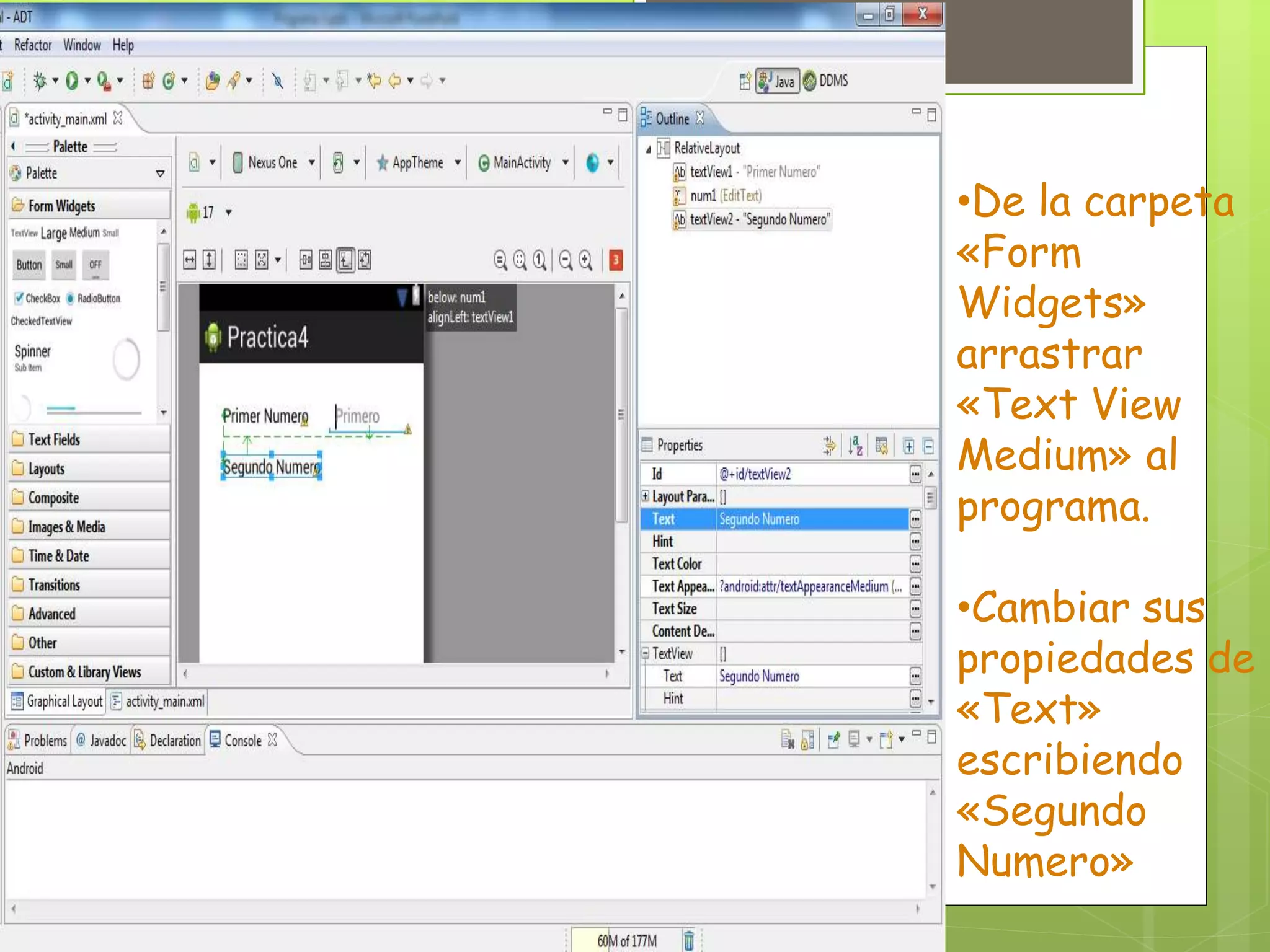Open the Time & Date palette folder
This screenshot has width=1270, height=952.
[x=90, y=556]
